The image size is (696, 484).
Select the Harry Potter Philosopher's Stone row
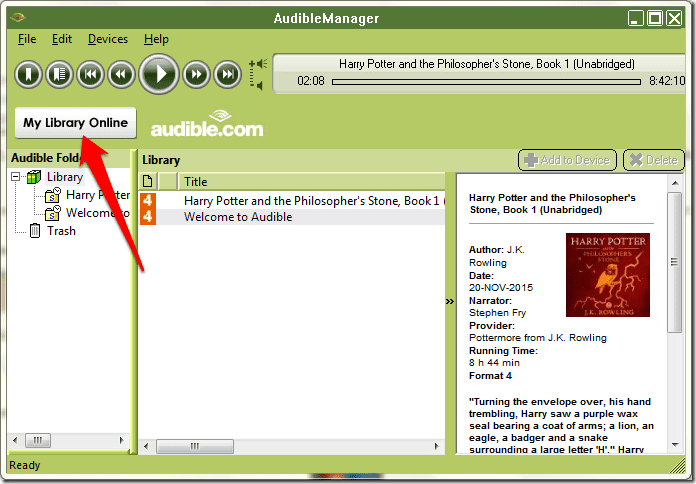coord(292,201)
